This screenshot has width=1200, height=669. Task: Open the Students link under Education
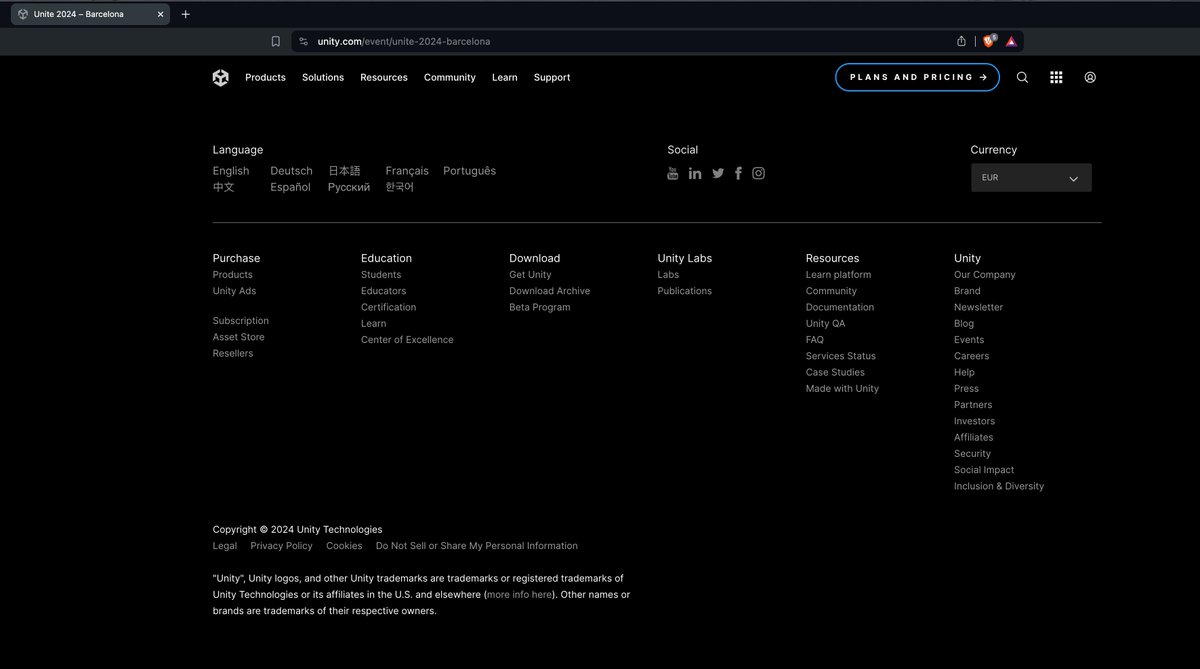pyautogui.click(x=381, y=275)
